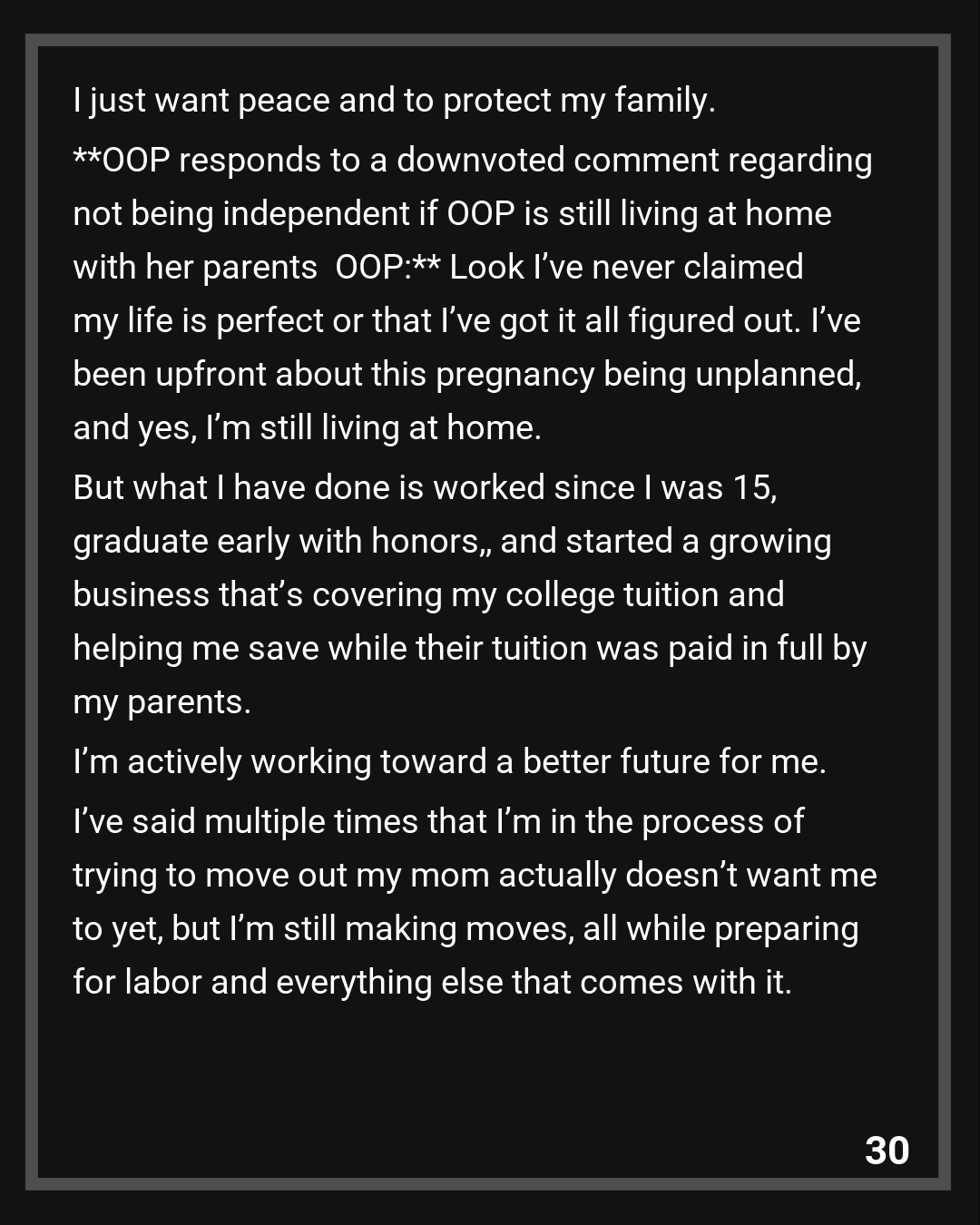
Task: Click the line starting "been upfront about"
Action: pos(466,374)
